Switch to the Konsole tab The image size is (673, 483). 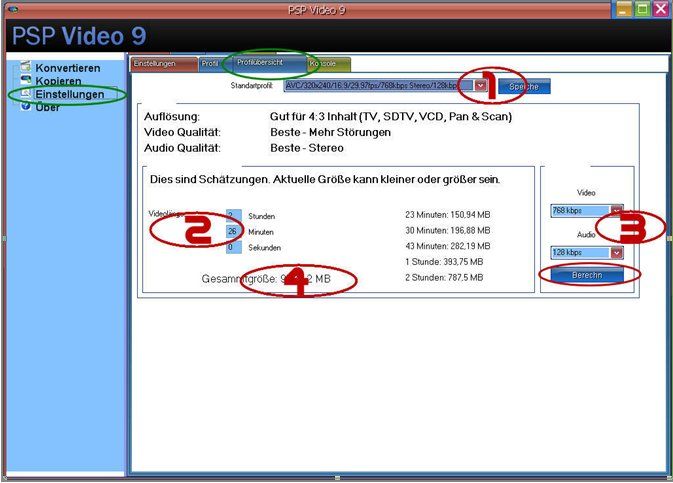[329, 64]
